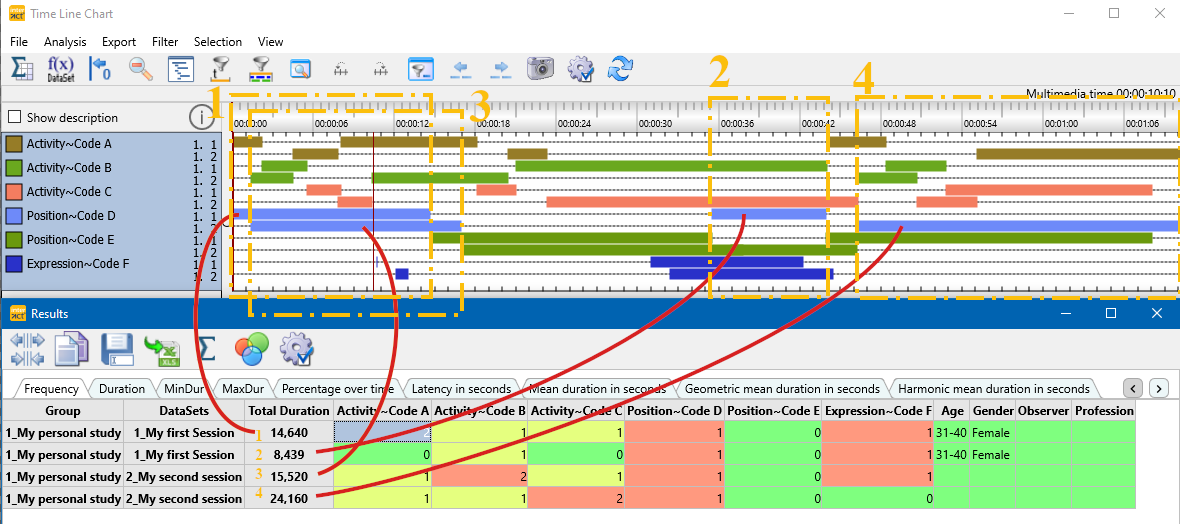Click the jump-to-zero arrow icon
1180x524 pixels.
pyautogui.click(x=100, y=69)
